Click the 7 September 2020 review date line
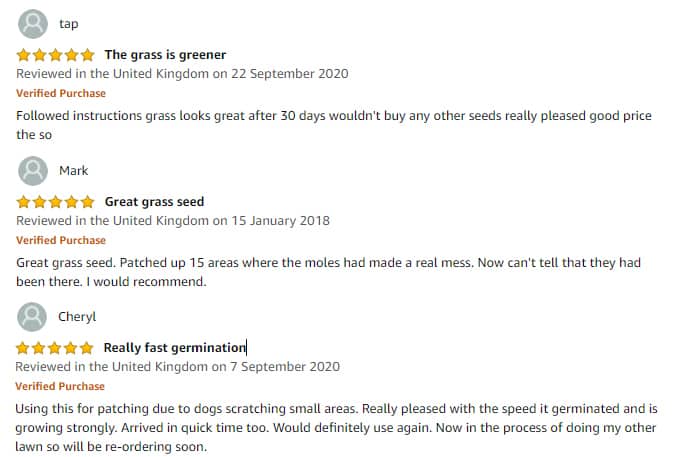Screen dimensions: 685x457 tap(177, 367)
